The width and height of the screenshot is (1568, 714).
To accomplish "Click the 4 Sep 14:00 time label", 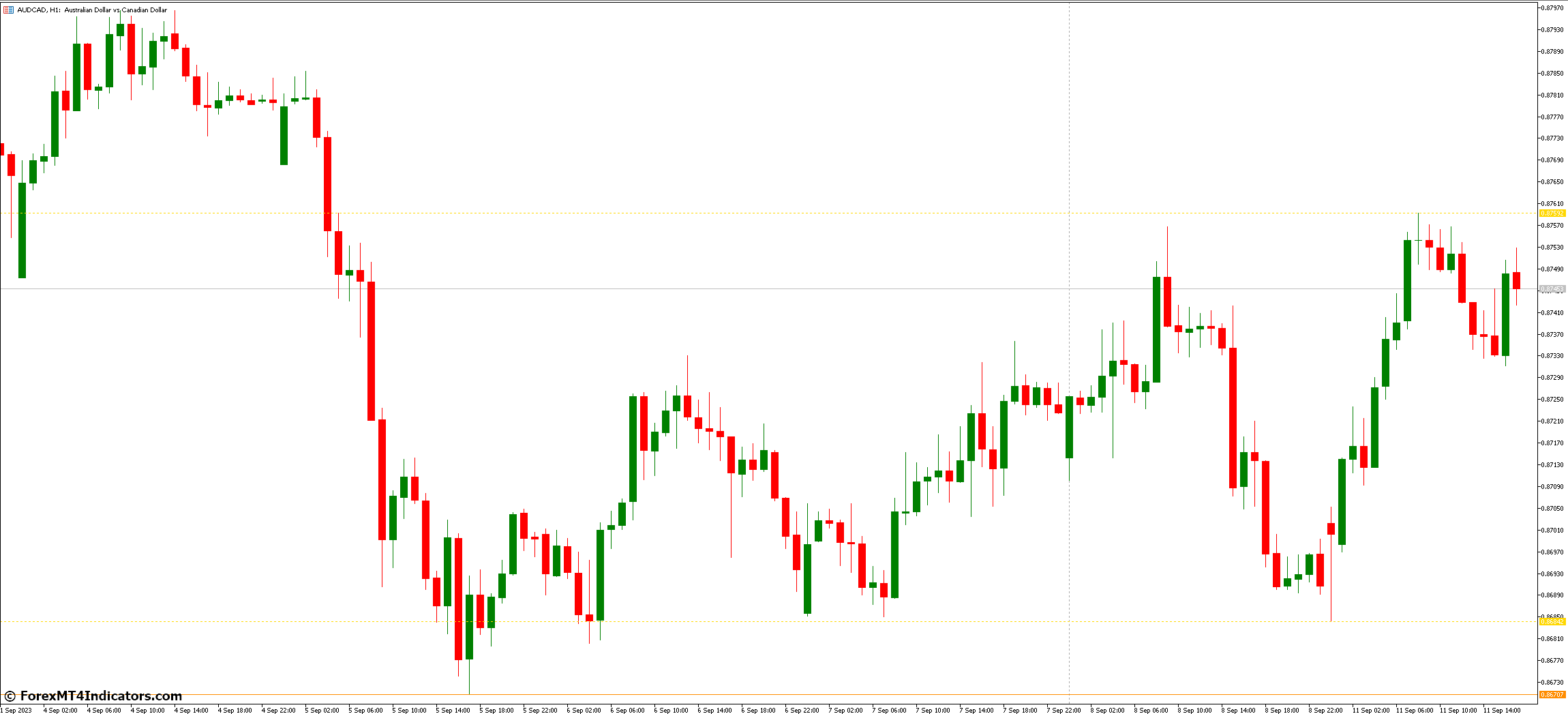I will coord(191,710).
